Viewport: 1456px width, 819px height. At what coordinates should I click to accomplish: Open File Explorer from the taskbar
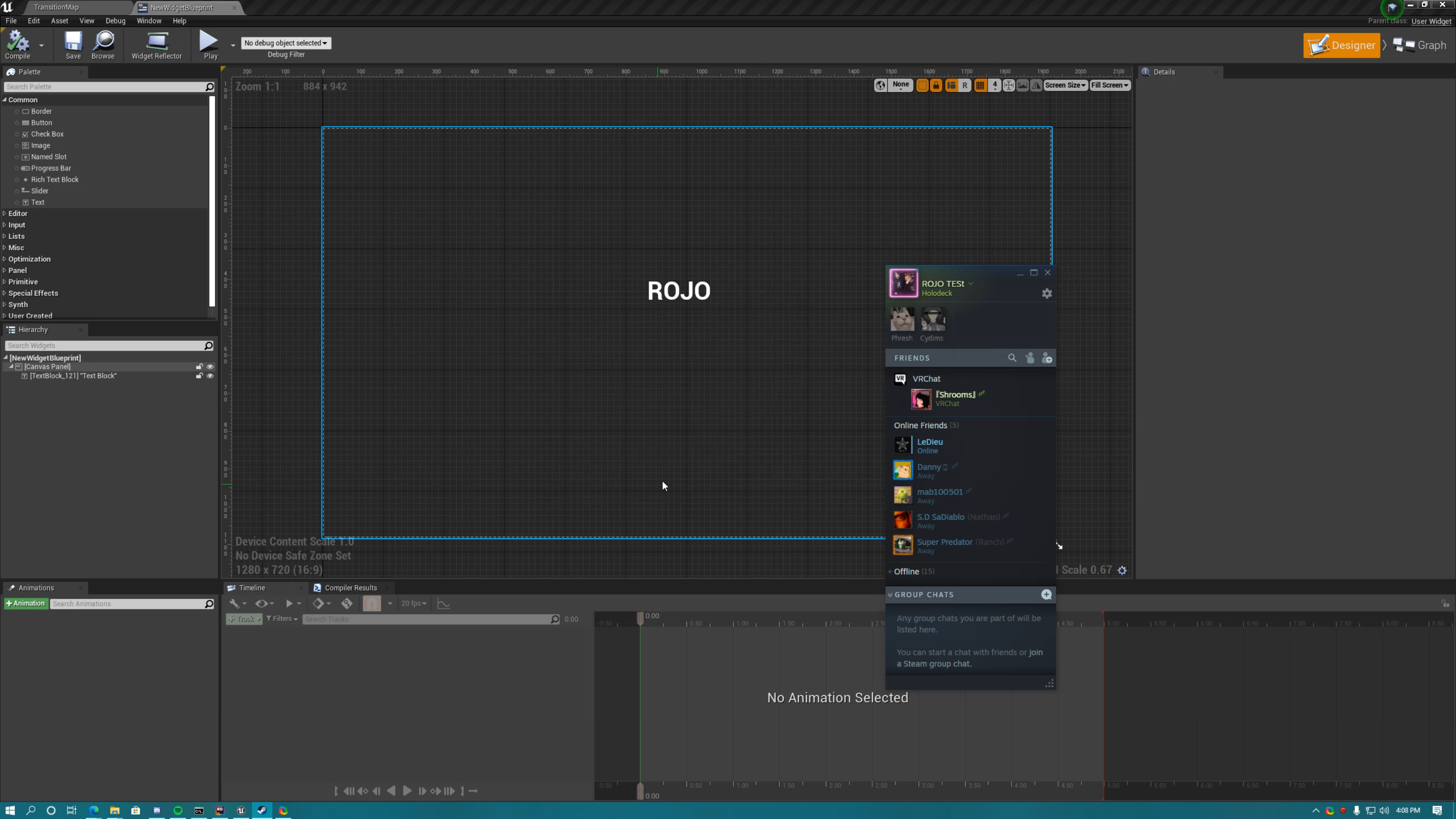point(115,810)
